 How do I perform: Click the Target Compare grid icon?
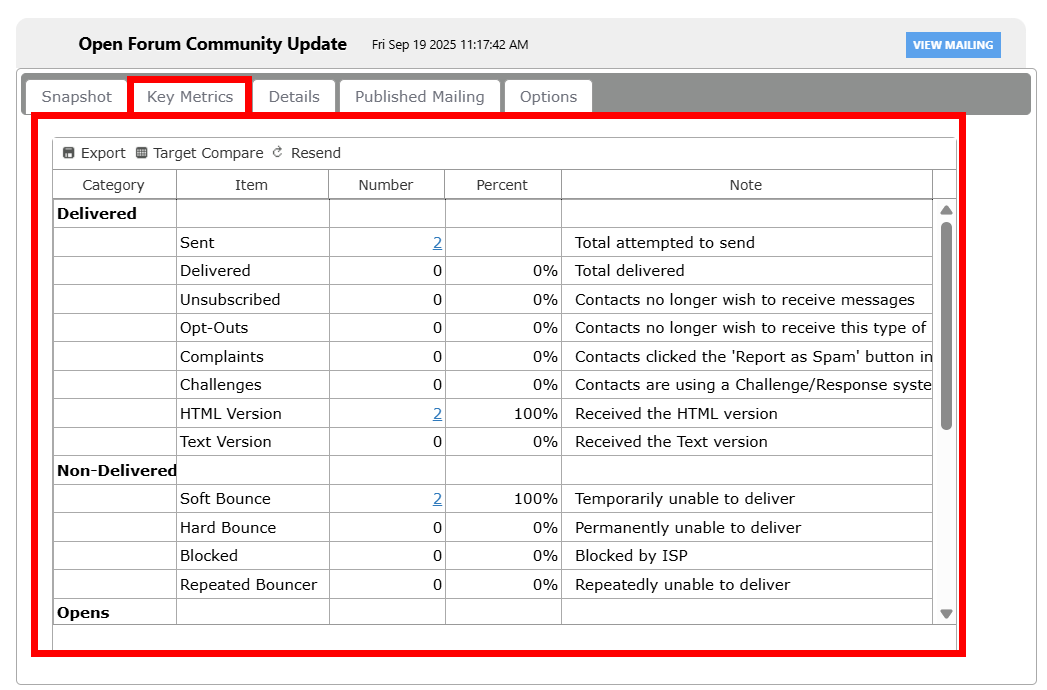(x=142, y=153)
